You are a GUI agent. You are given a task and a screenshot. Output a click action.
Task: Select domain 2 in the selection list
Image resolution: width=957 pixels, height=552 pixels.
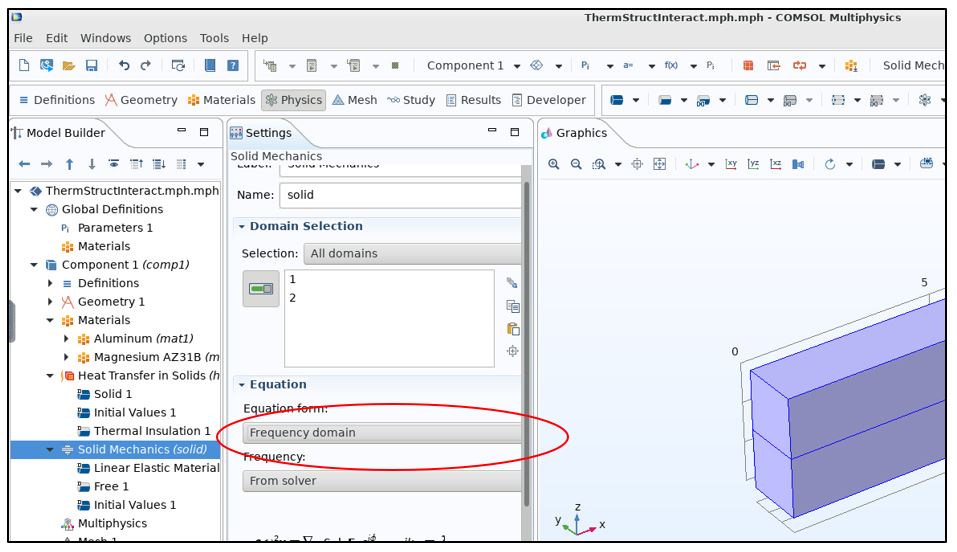coord(293,298)
